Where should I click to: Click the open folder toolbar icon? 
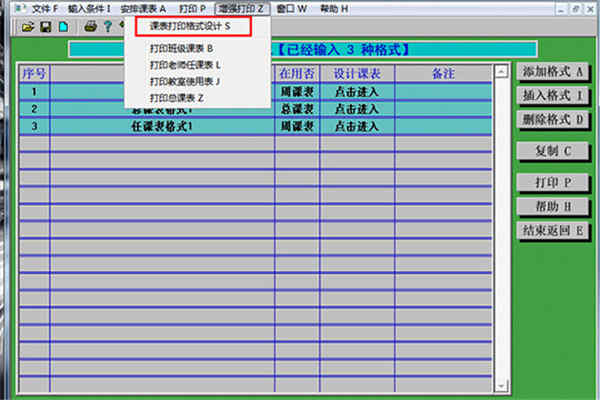(x=28, y=27)
